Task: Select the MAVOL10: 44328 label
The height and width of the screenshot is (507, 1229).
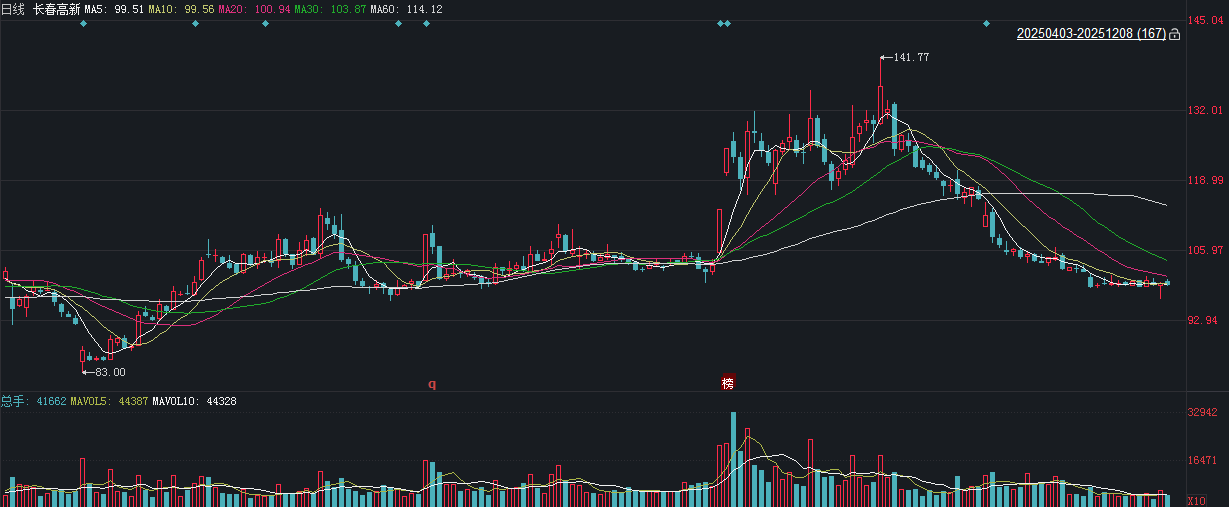Action: click(194, 401)
